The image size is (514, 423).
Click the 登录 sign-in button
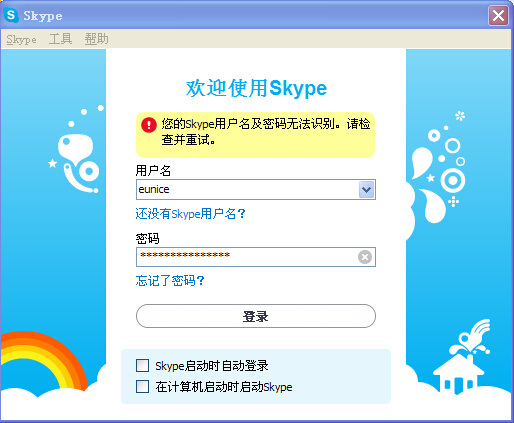[256, 316]
